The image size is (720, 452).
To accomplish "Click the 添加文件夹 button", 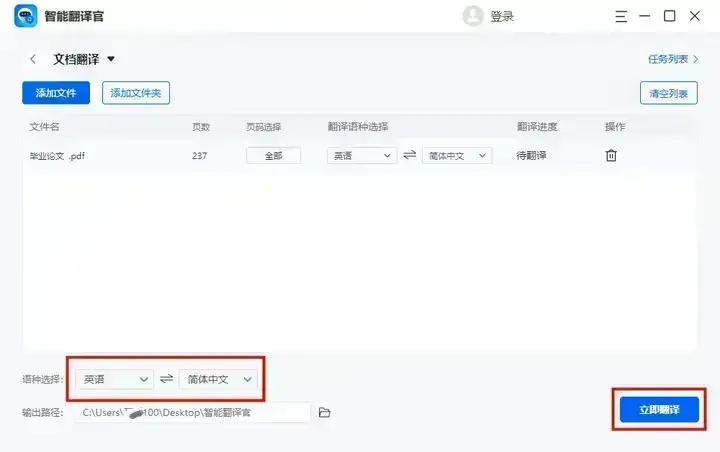I will 136,93.
